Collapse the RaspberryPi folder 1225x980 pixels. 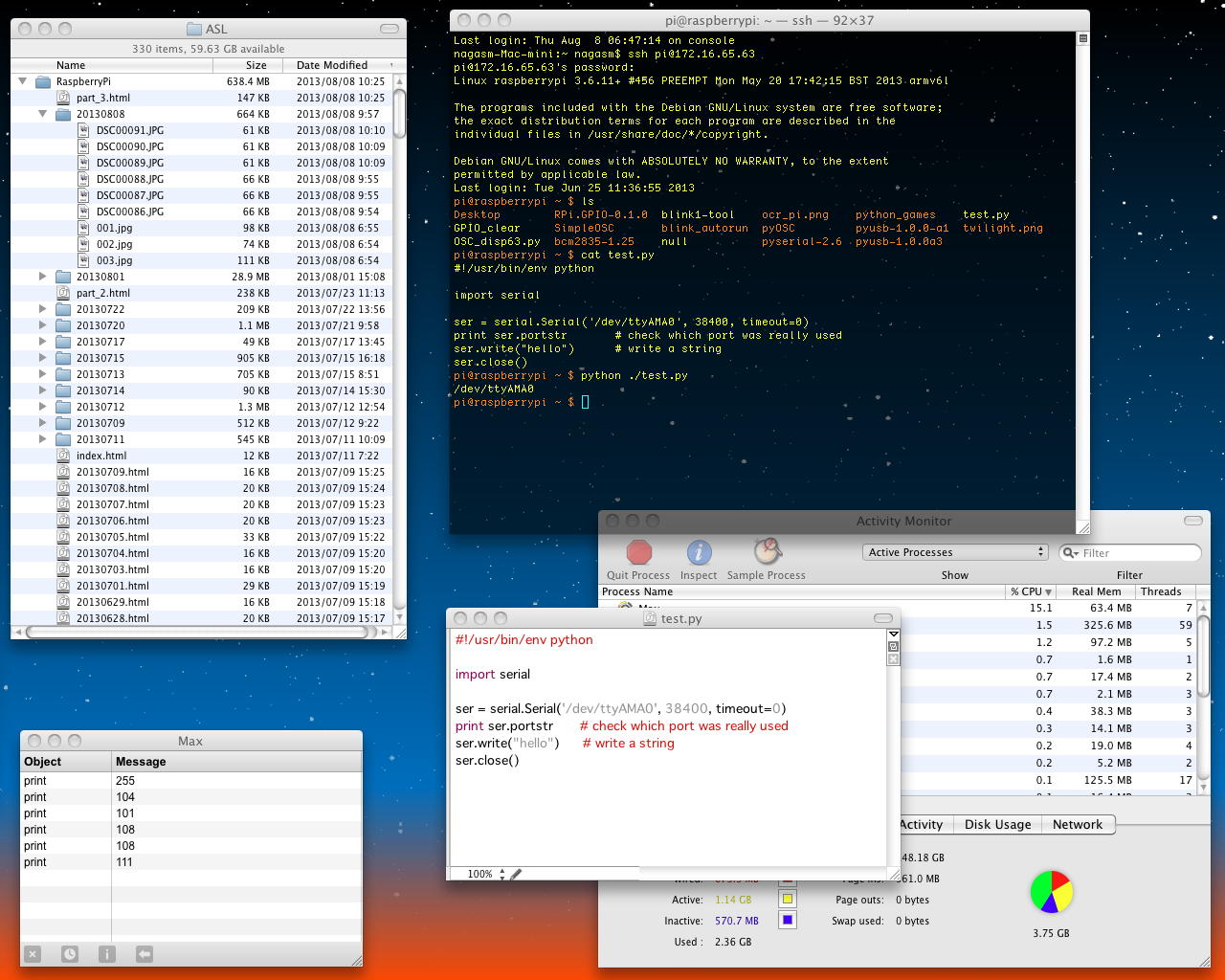click(23, 81)
